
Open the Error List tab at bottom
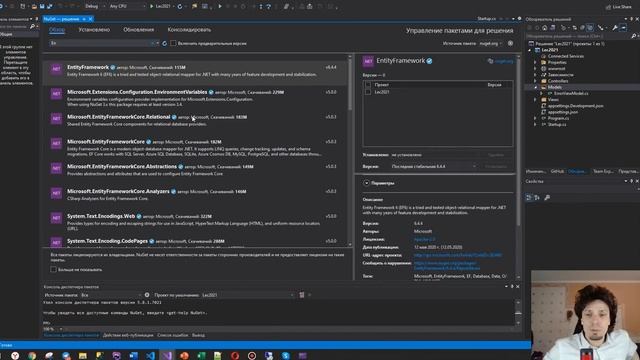[x=173, y=335]
